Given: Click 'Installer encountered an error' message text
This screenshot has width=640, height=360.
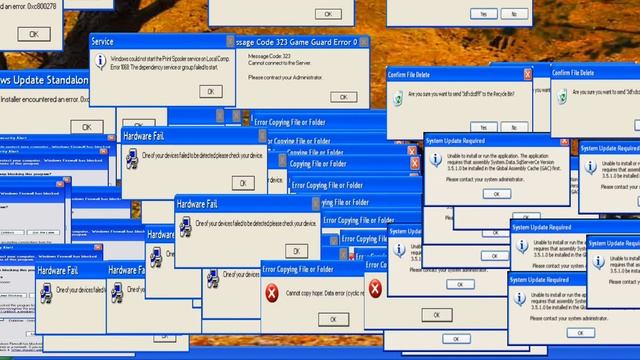Looking at the screenshot, I should 44,100.
